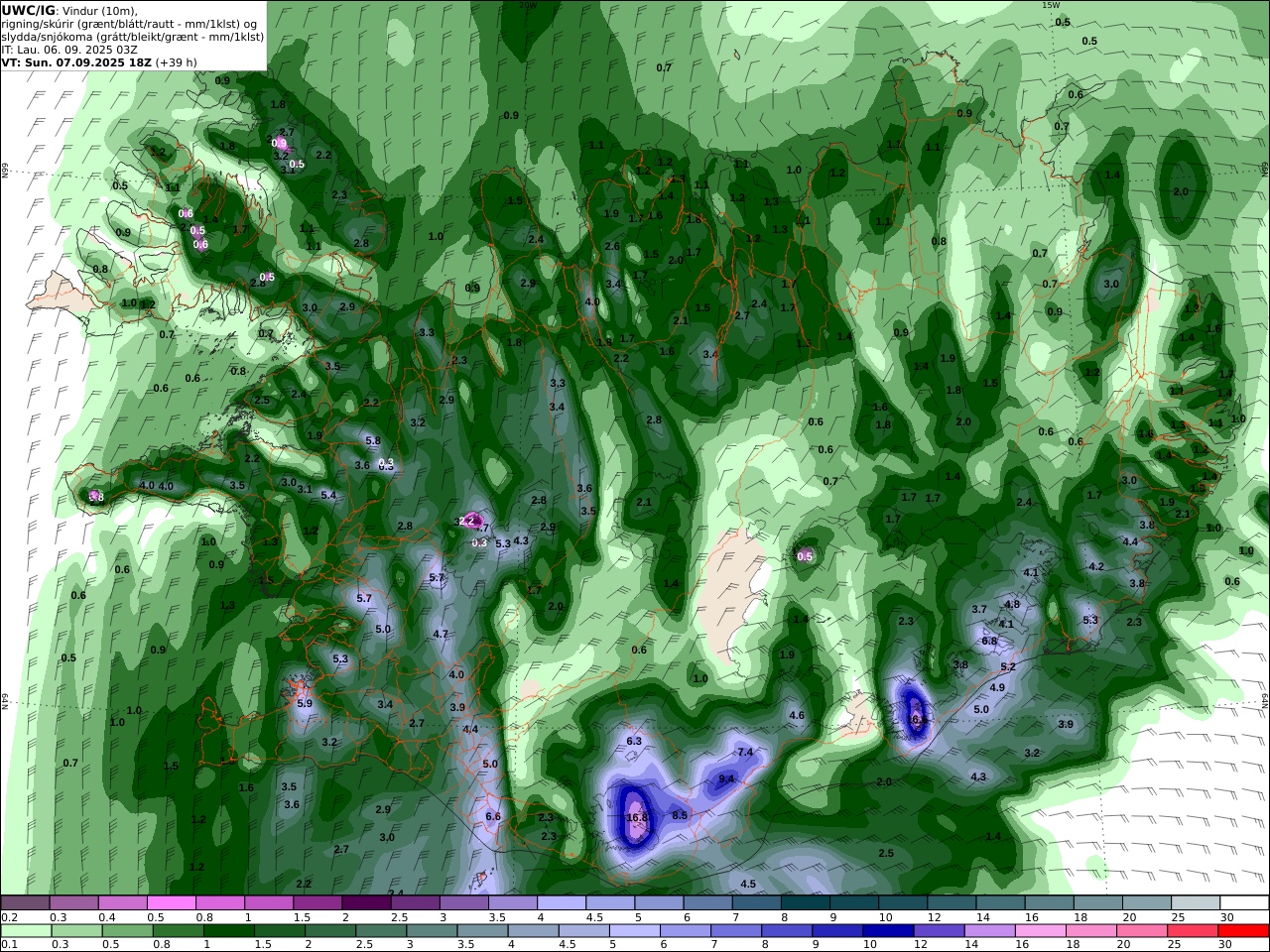Pick the bright magenta 0.5–0.8 snow swatch
Image resolution: width=1270 pixels, height=952 pixels.
pos(171,903)
